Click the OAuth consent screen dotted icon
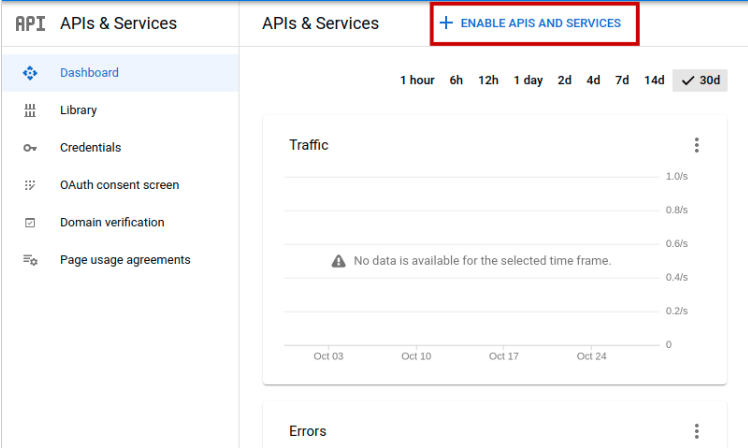This screenshot has height=448, width=748. tap(30, 185)
